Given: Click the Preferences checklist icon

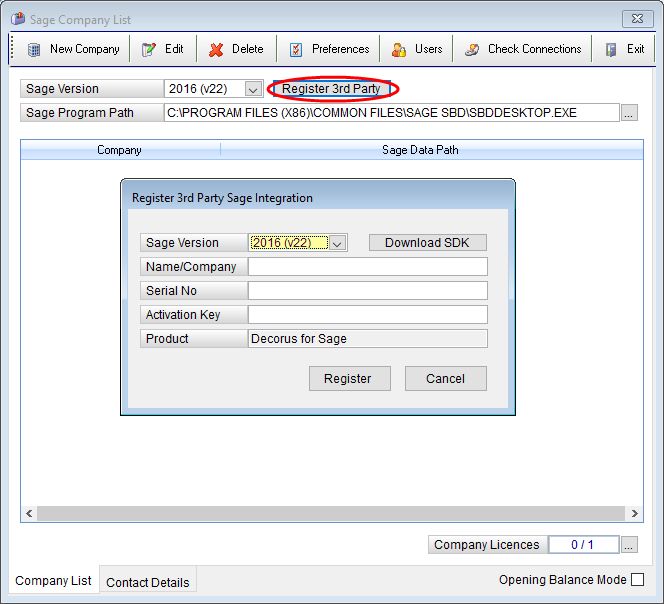Looking at the screenshot, I should pyautogui.click(x=296, y=50).
